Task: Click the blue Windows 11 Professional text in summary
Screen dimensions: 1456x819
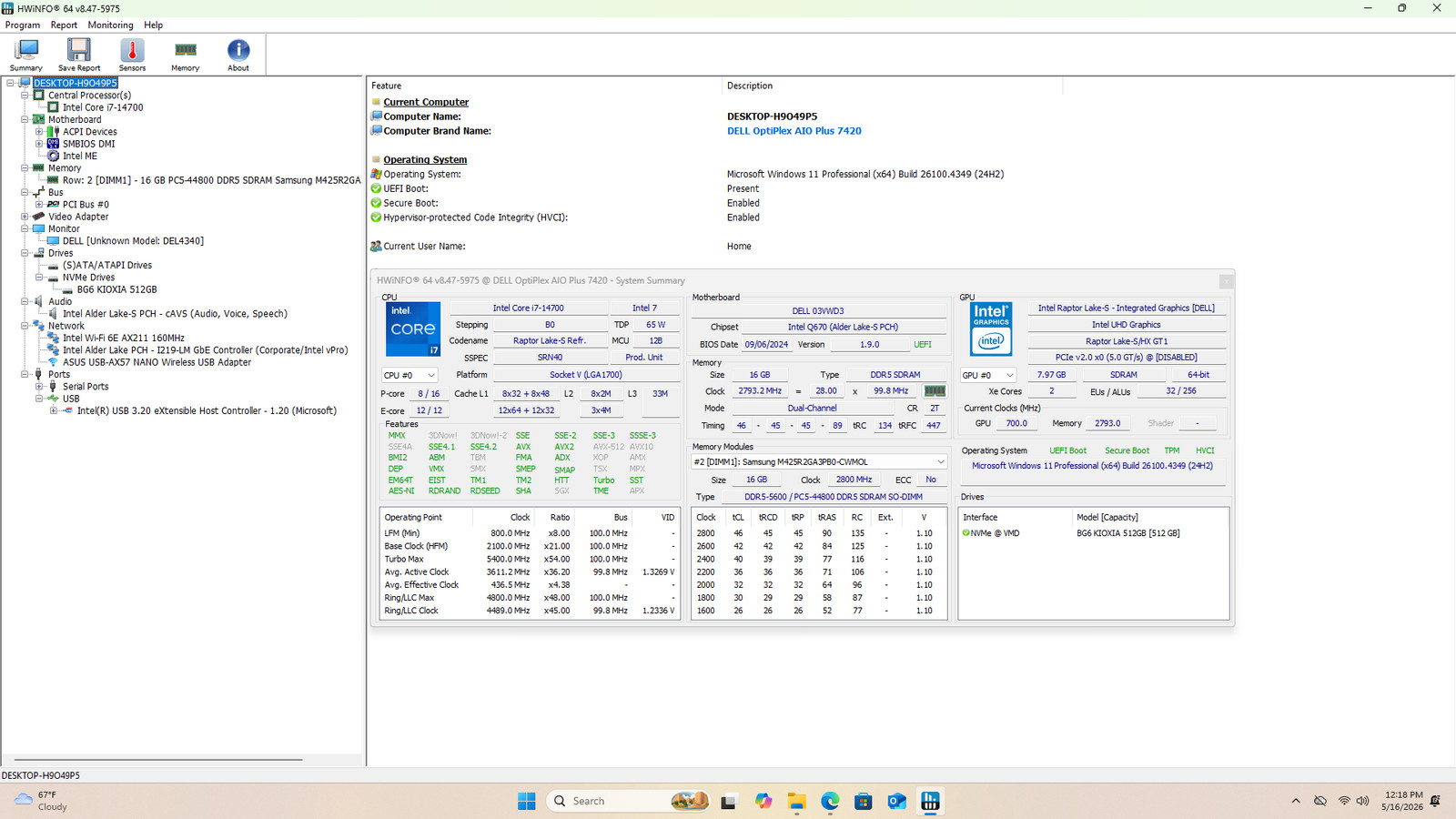Action: (1092, 466)
